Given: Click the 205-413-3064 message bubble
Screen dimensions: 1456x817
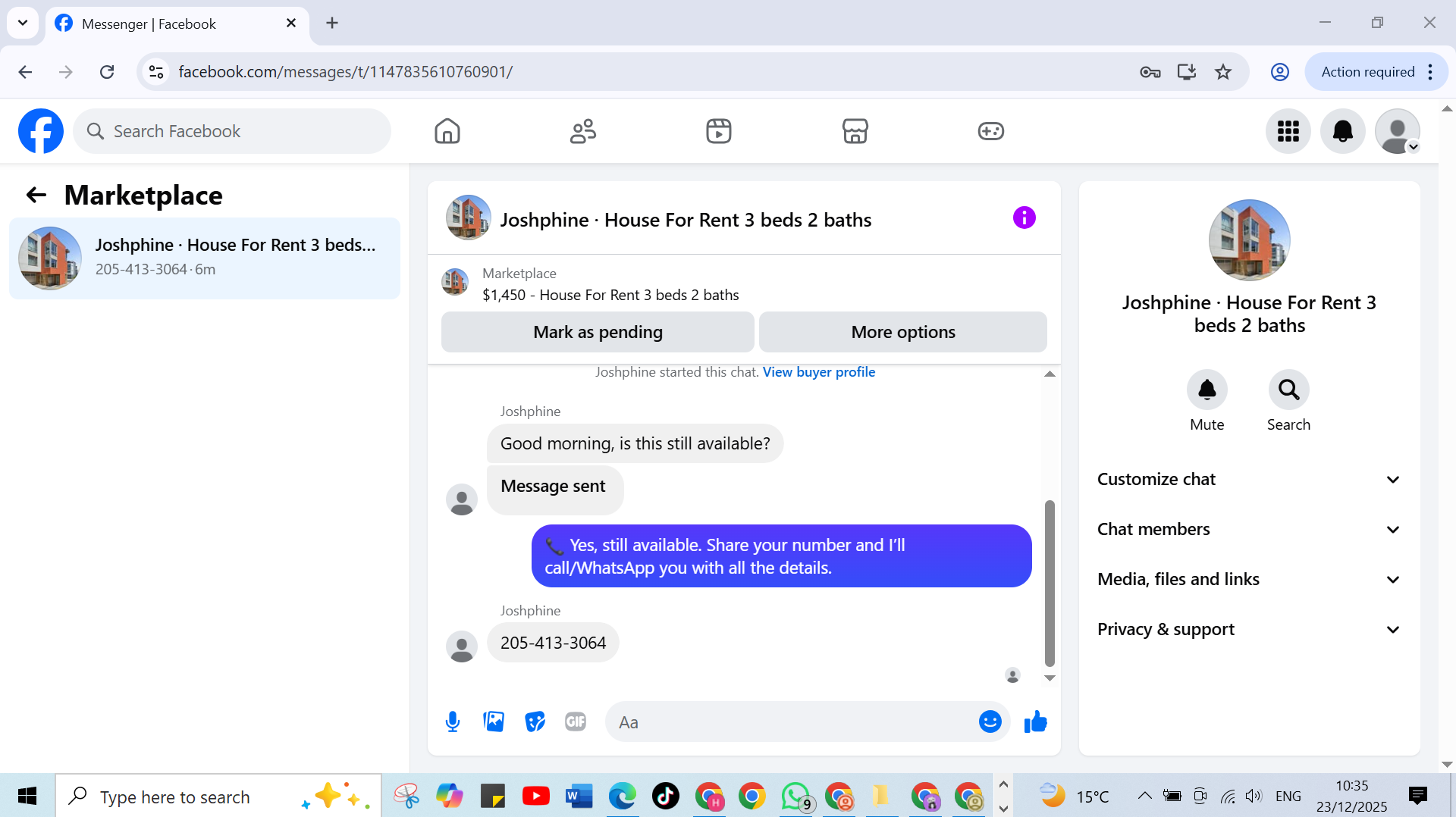Looking at the screenshot, I should tap(553, 643).
